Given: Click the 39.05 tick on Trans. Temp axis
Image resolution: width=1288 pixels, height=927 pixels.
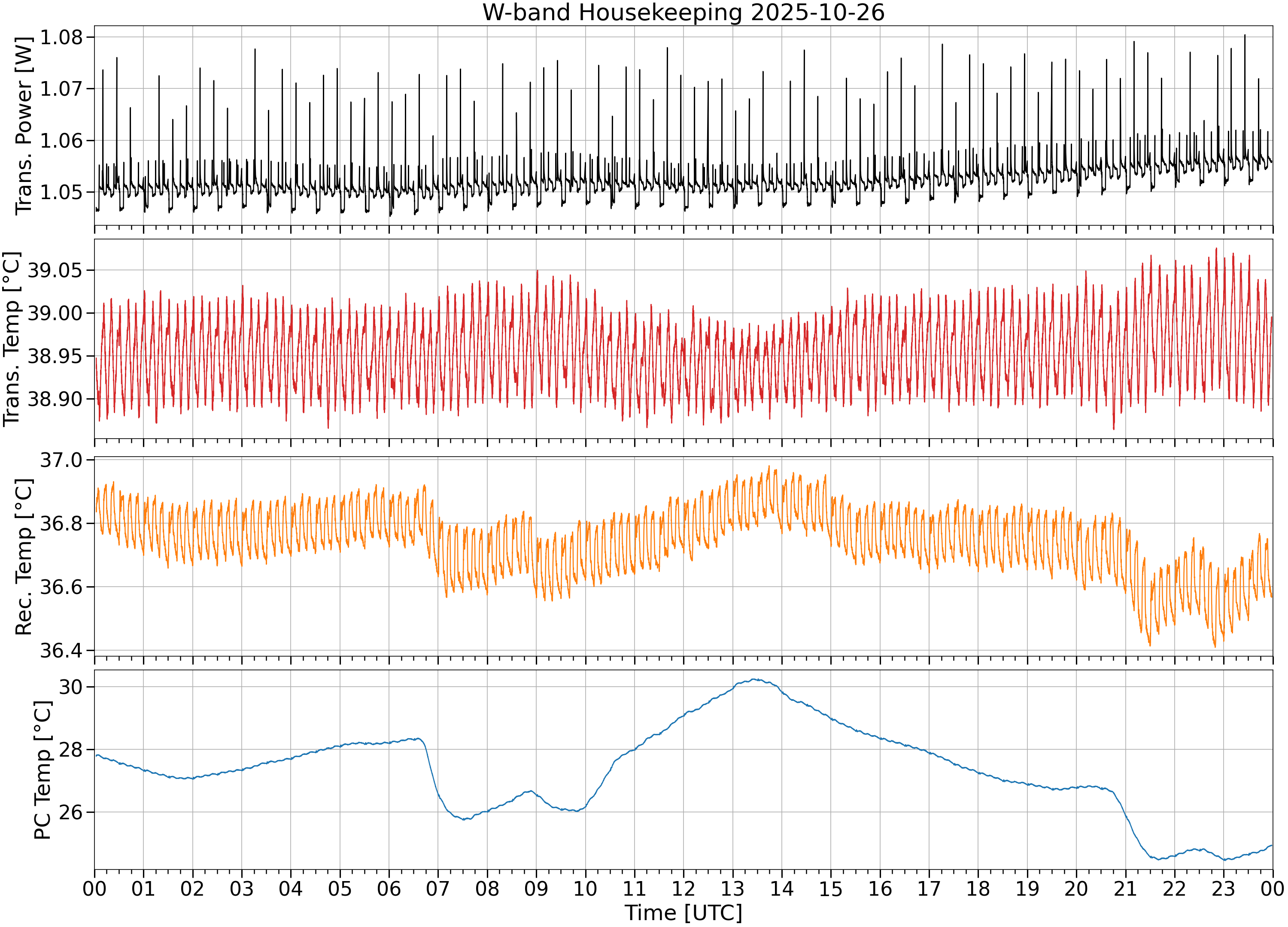Looking at the screenshot, I should [55, 271].
